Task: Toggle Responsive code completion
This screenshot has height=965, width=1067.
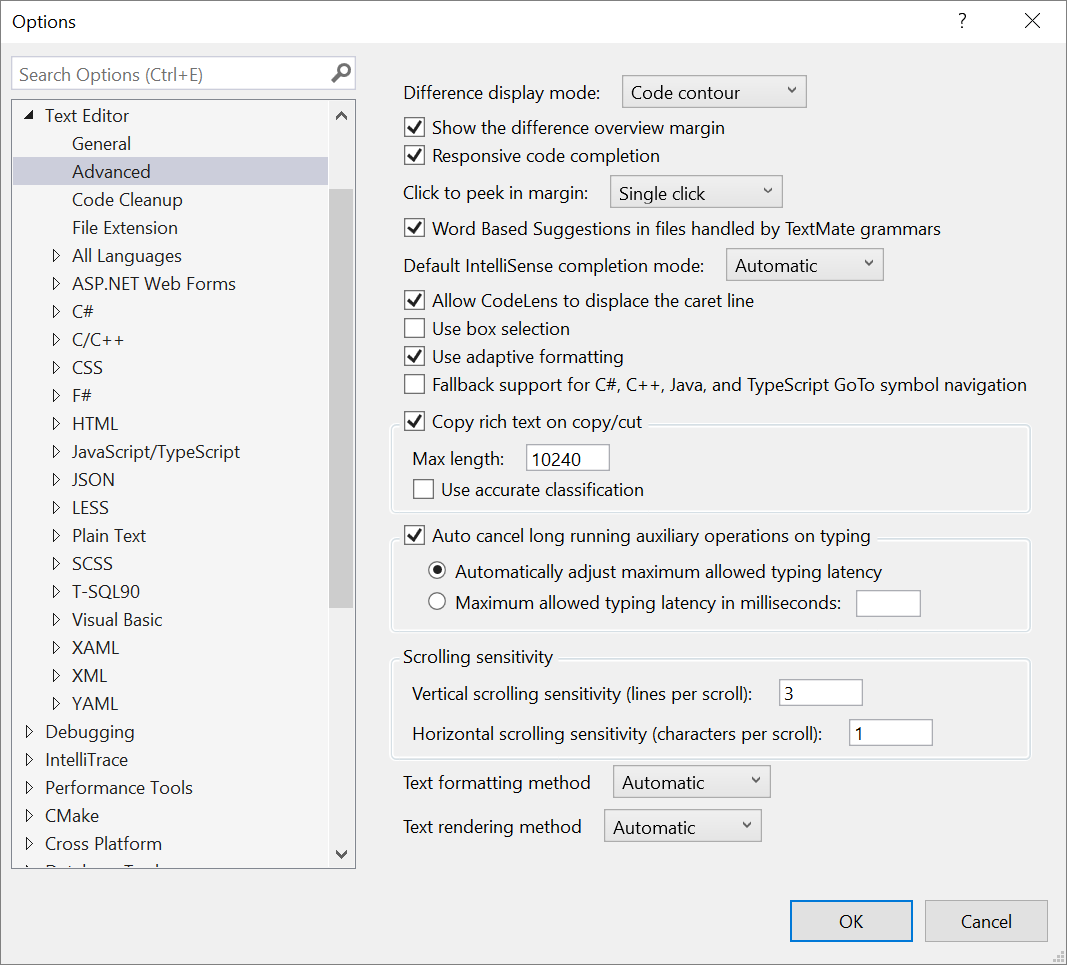Action: click(x=414, y=155)
